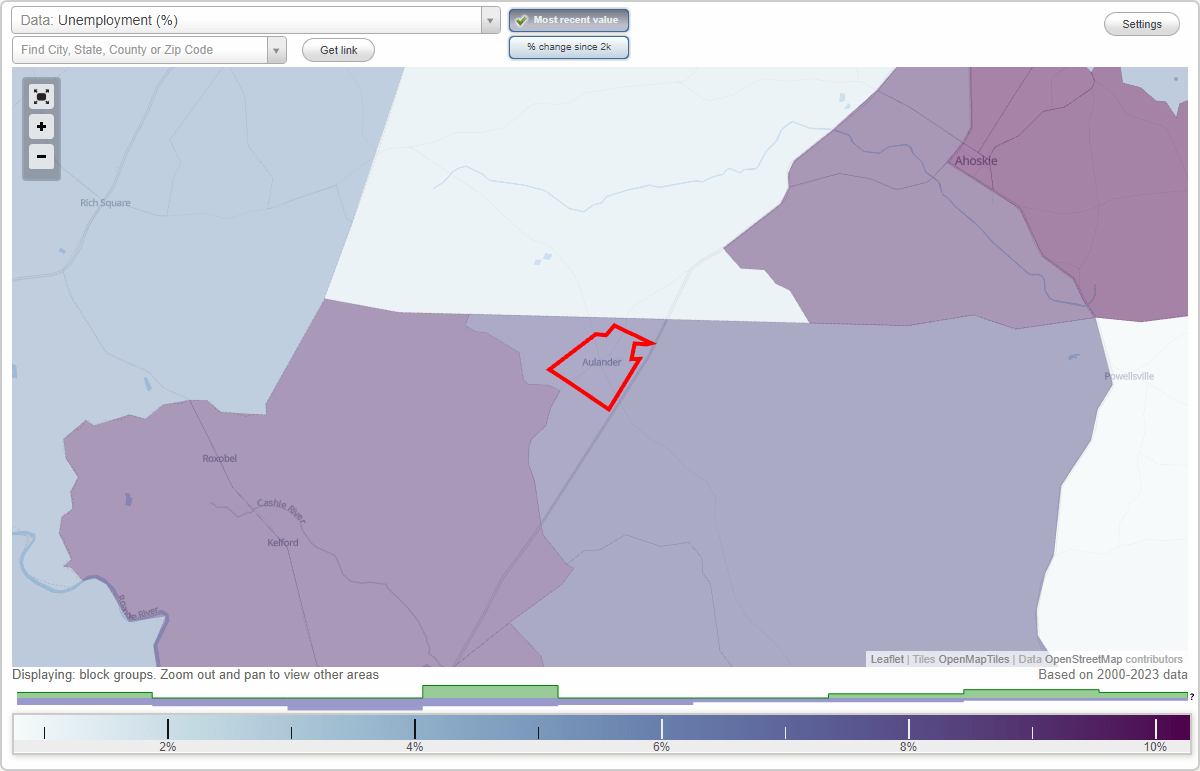Click the zoom out icon on the map
Screen dimensions: 1200x771
[x=41, y=157]
